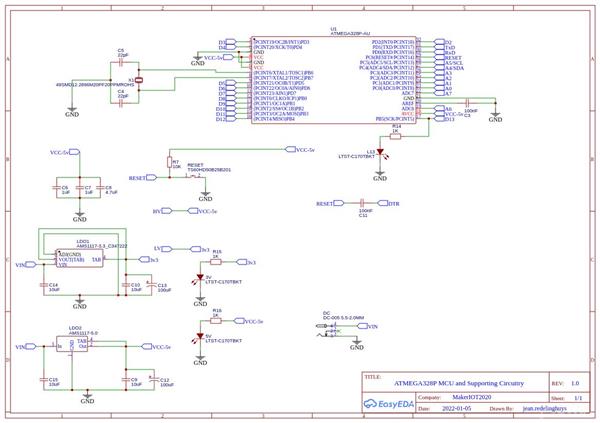Screen dimensions: 600x423
Task: Select resistor R7 10K symbol
Action: tap(170, 162)
